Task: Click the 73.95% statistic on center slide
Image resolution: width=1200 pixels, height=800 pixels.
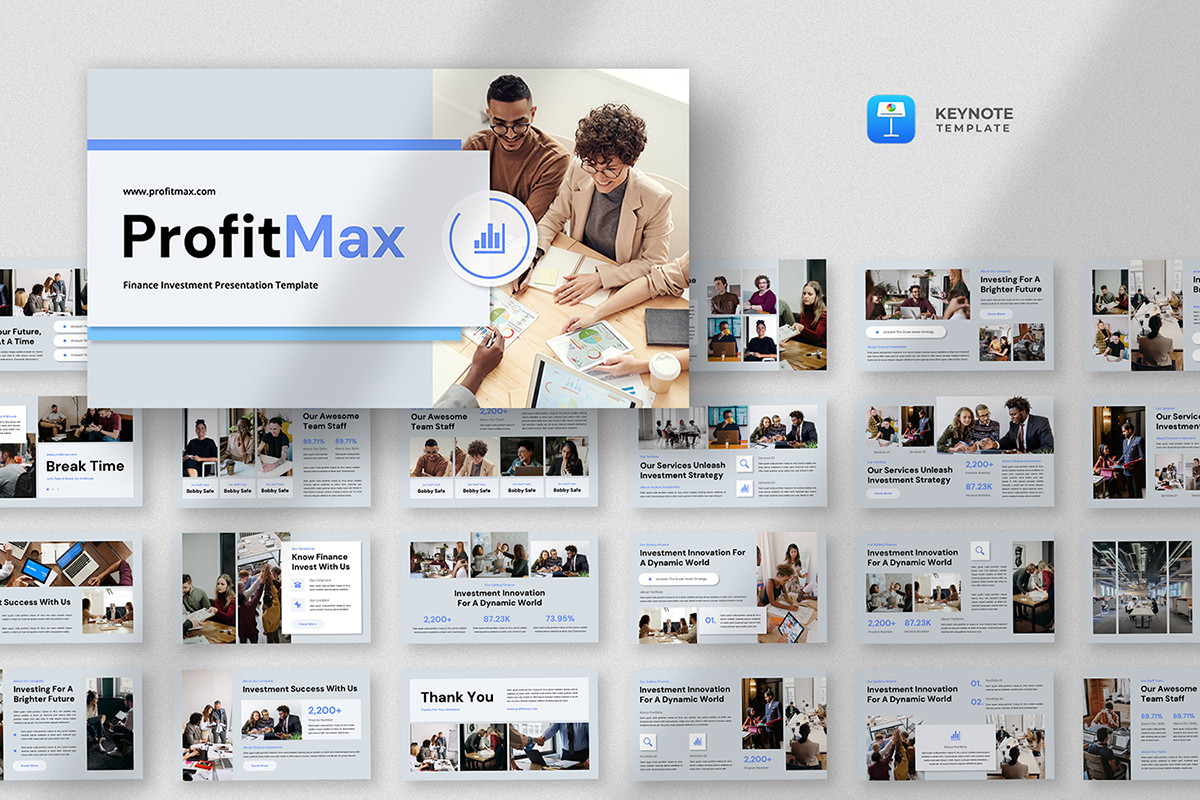Action: [560, 619]
